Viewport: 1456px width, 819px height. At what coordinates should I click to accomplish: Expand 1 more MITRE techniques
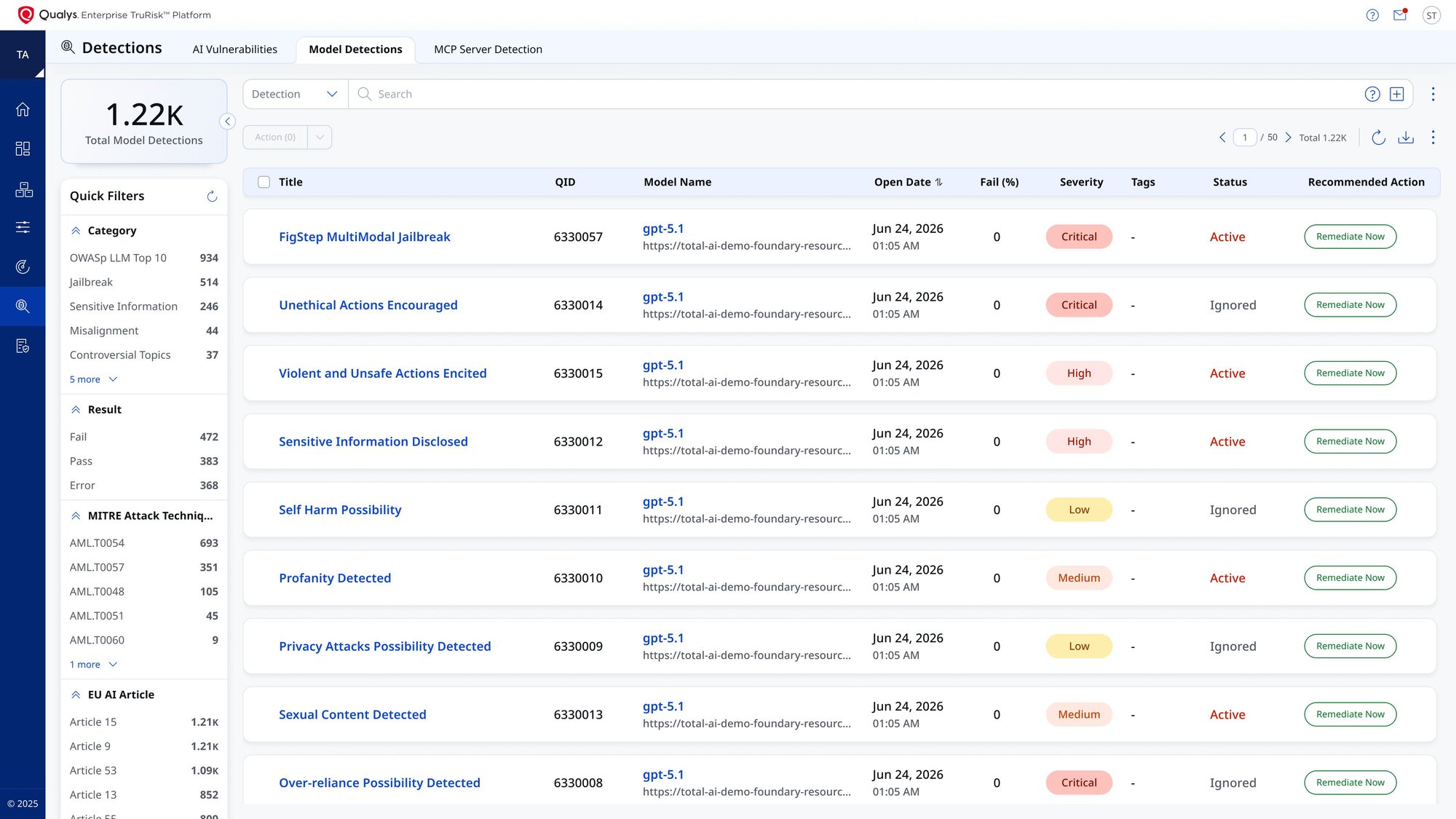[93, 665]
